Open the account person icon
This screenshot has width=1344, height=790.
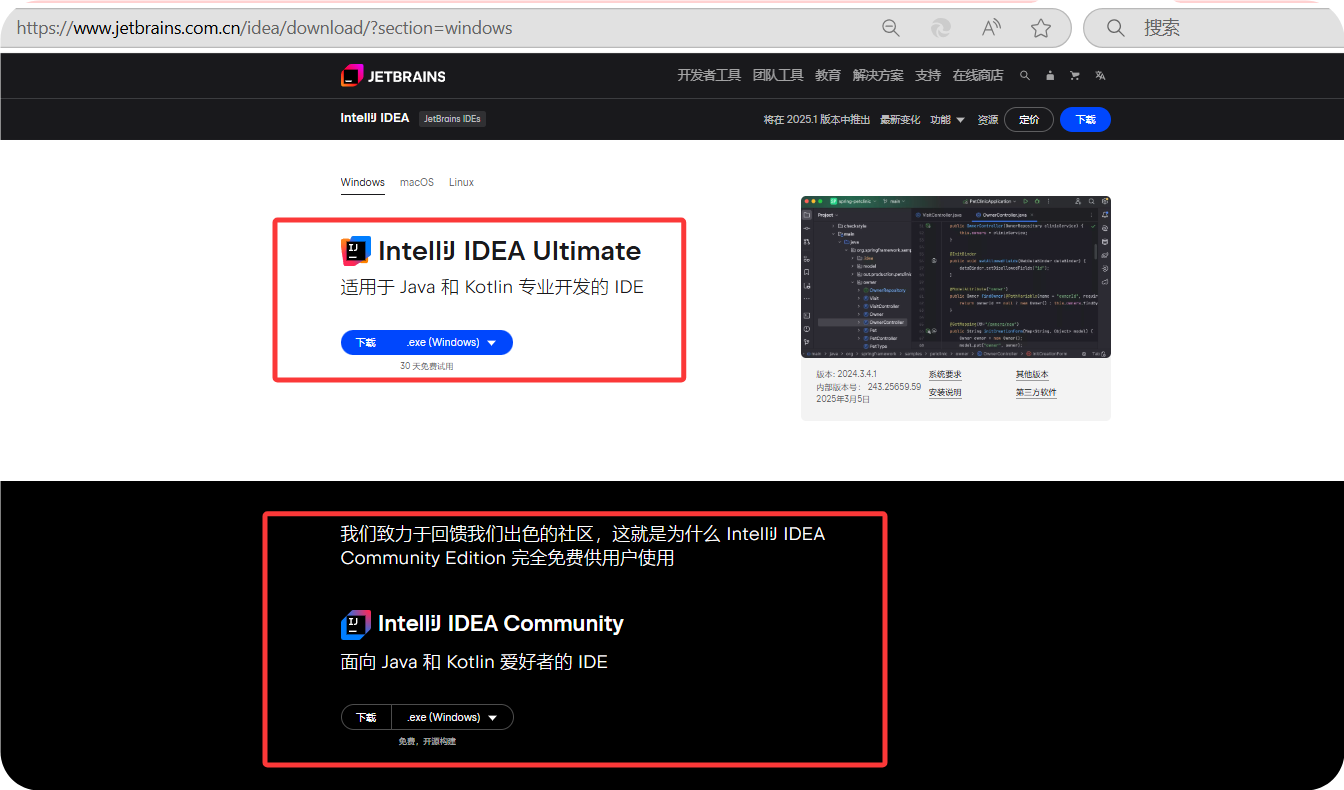click(x=1050, y=76)
